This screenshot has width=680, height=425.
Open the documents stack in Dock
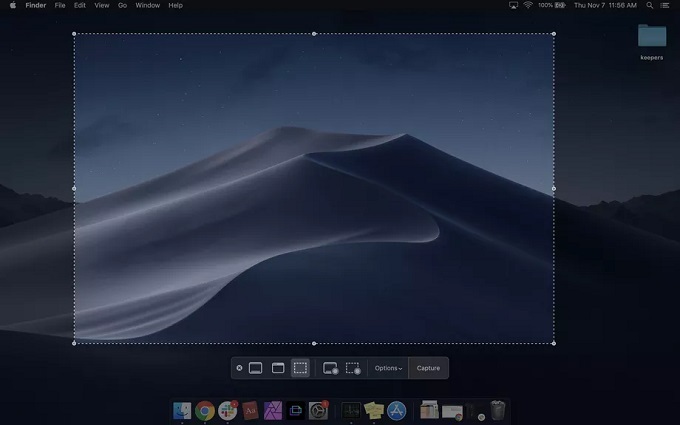pos(429,410)
